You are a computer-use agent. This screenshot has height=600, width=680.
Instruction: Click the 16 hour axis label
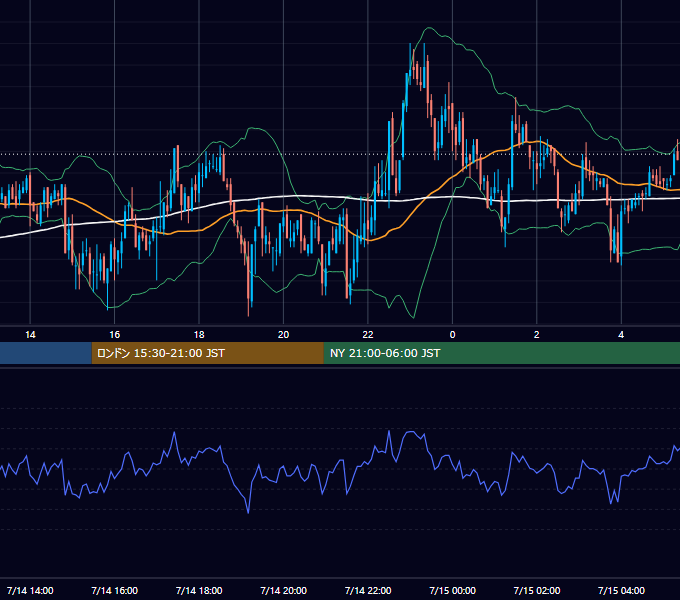point(114,335)
